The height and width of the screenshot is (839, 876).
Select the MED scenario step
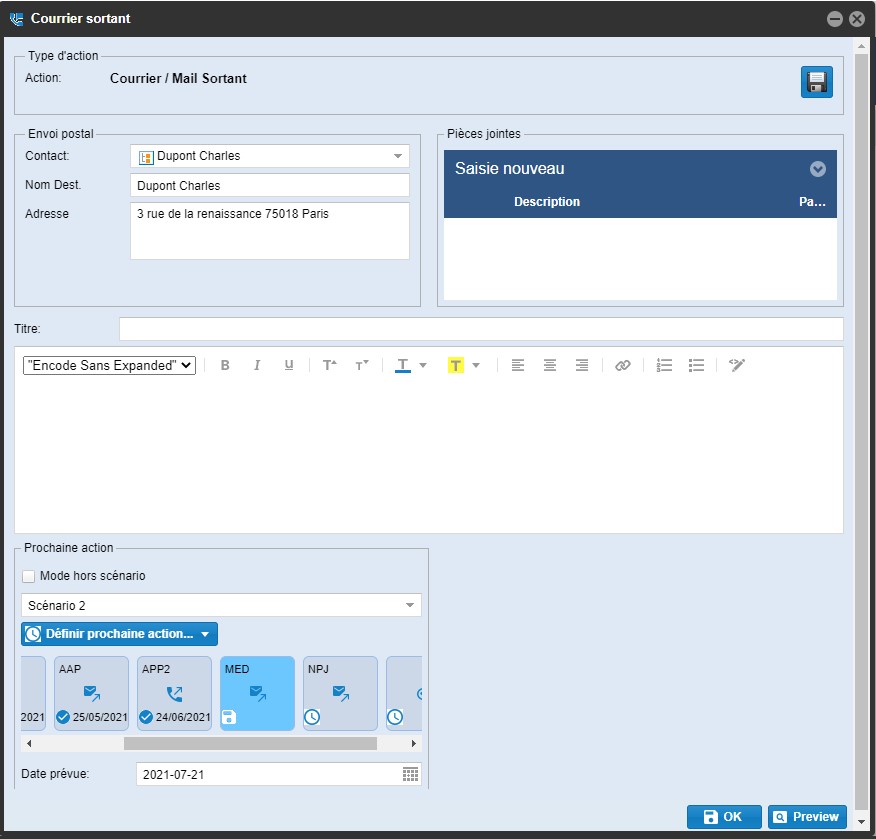pos(257,692)
